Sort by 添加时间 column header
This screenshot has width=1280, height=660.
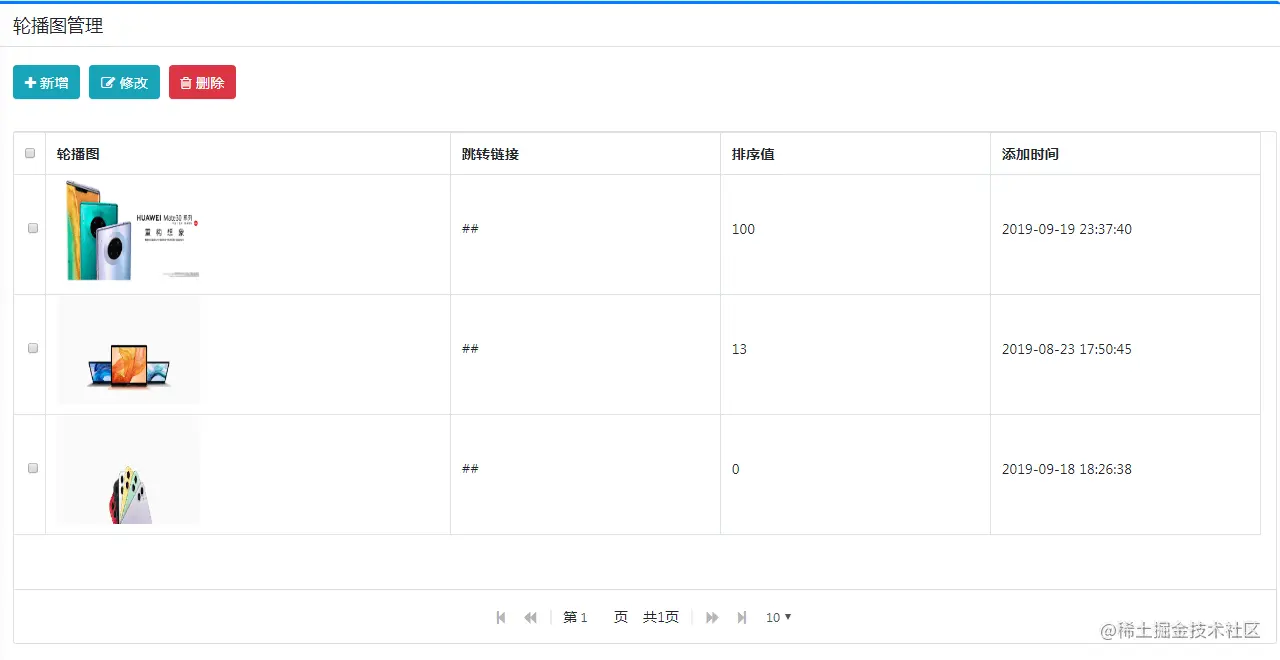(x=1125, y=154)
